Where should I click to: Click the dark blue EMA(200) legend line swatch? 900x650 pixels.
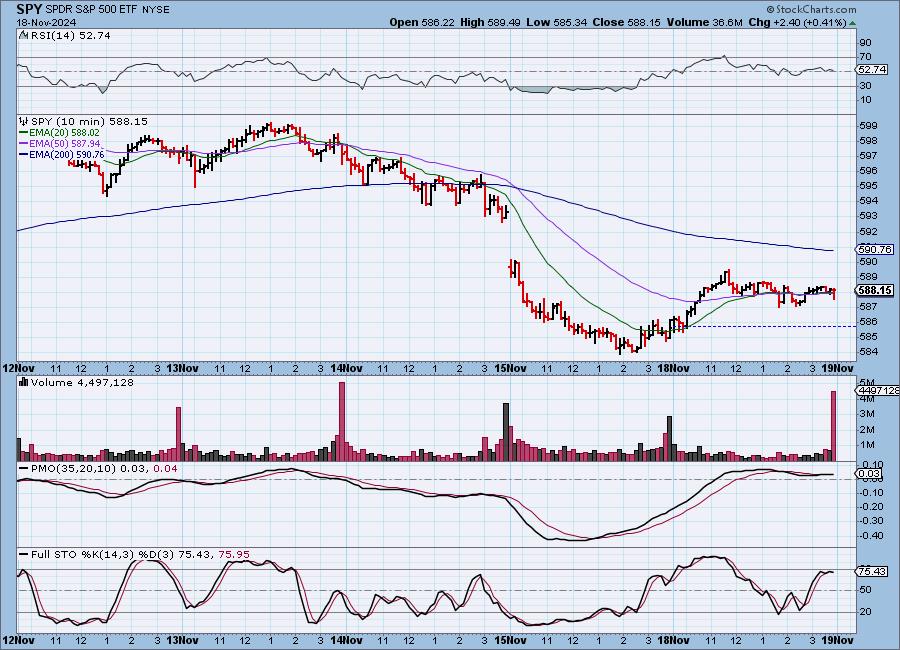(24, 154)
